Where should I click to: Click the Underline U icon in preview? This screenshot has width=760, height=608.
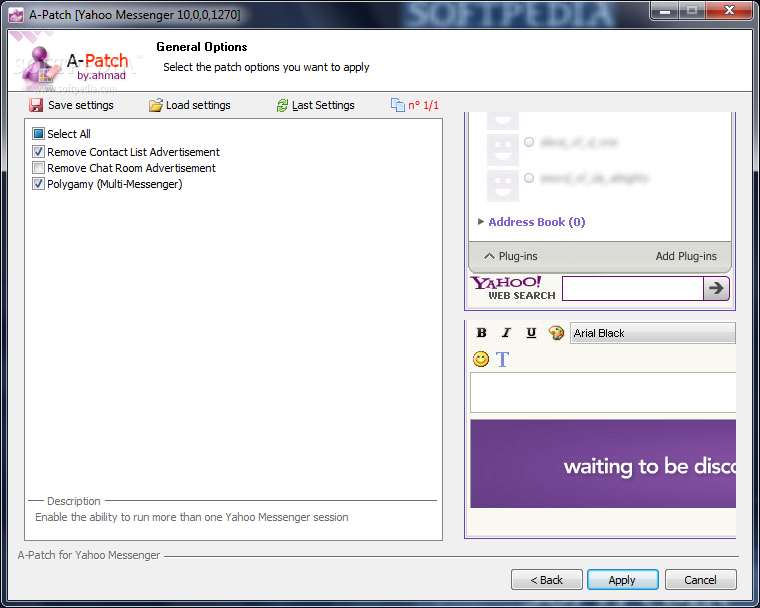531,333
